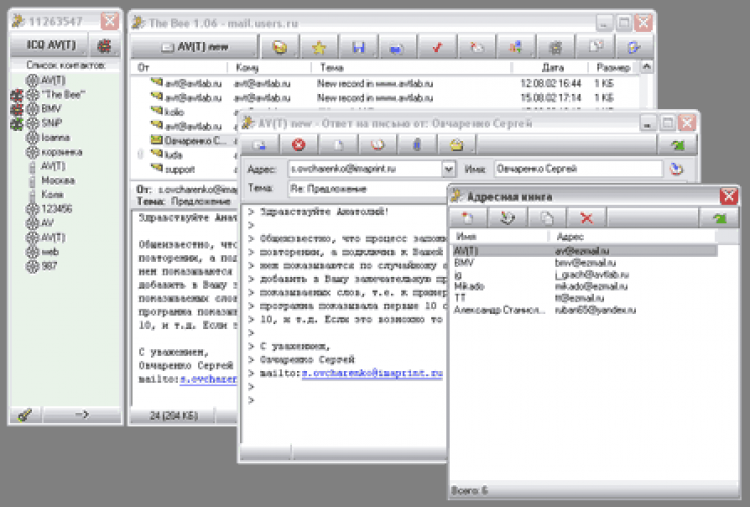The image size is (750, 507).
Task: Click the green arrow icon in address book toolbar
Action: [x=719, y=218]
